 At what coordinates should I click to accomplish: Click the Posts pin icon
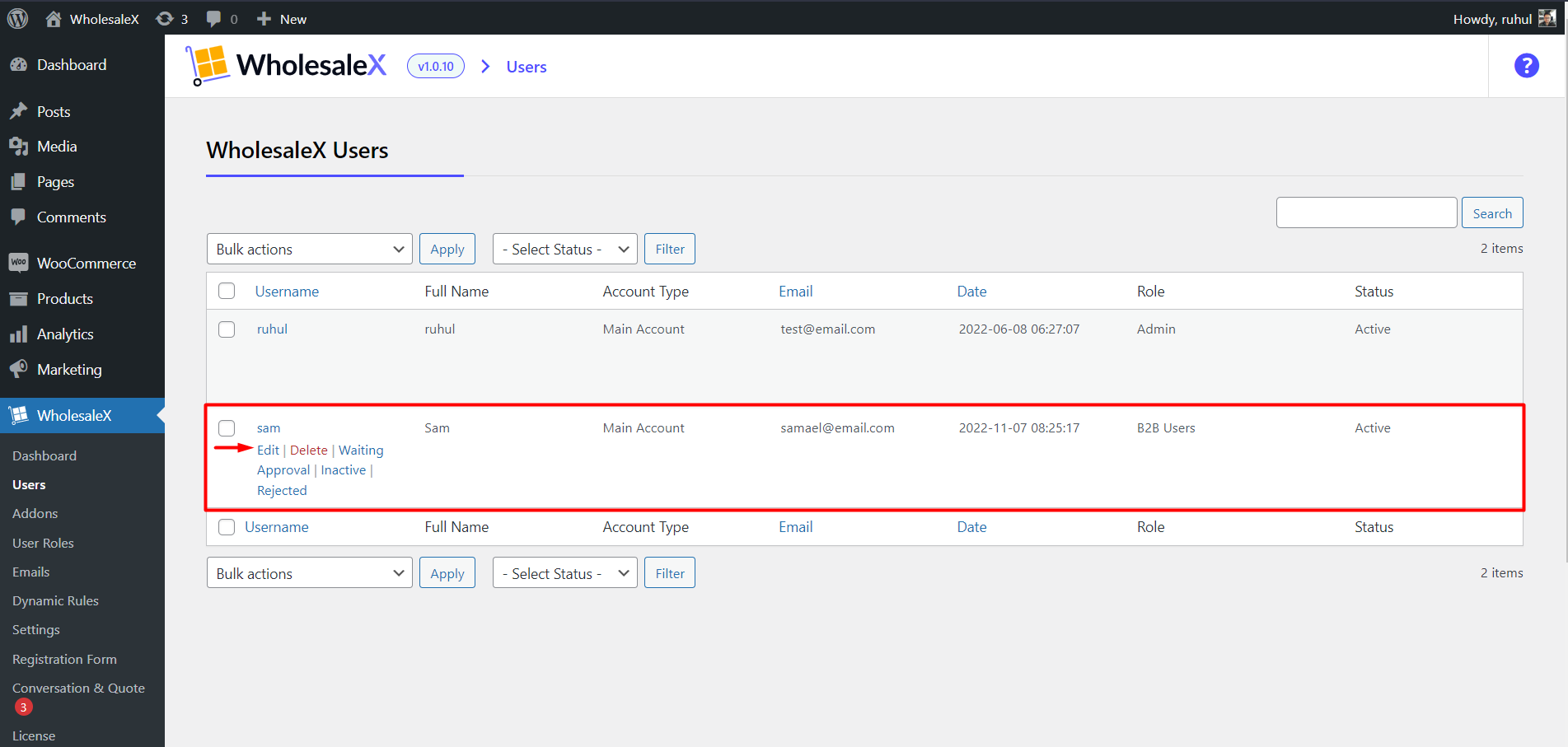coord(18,111)
